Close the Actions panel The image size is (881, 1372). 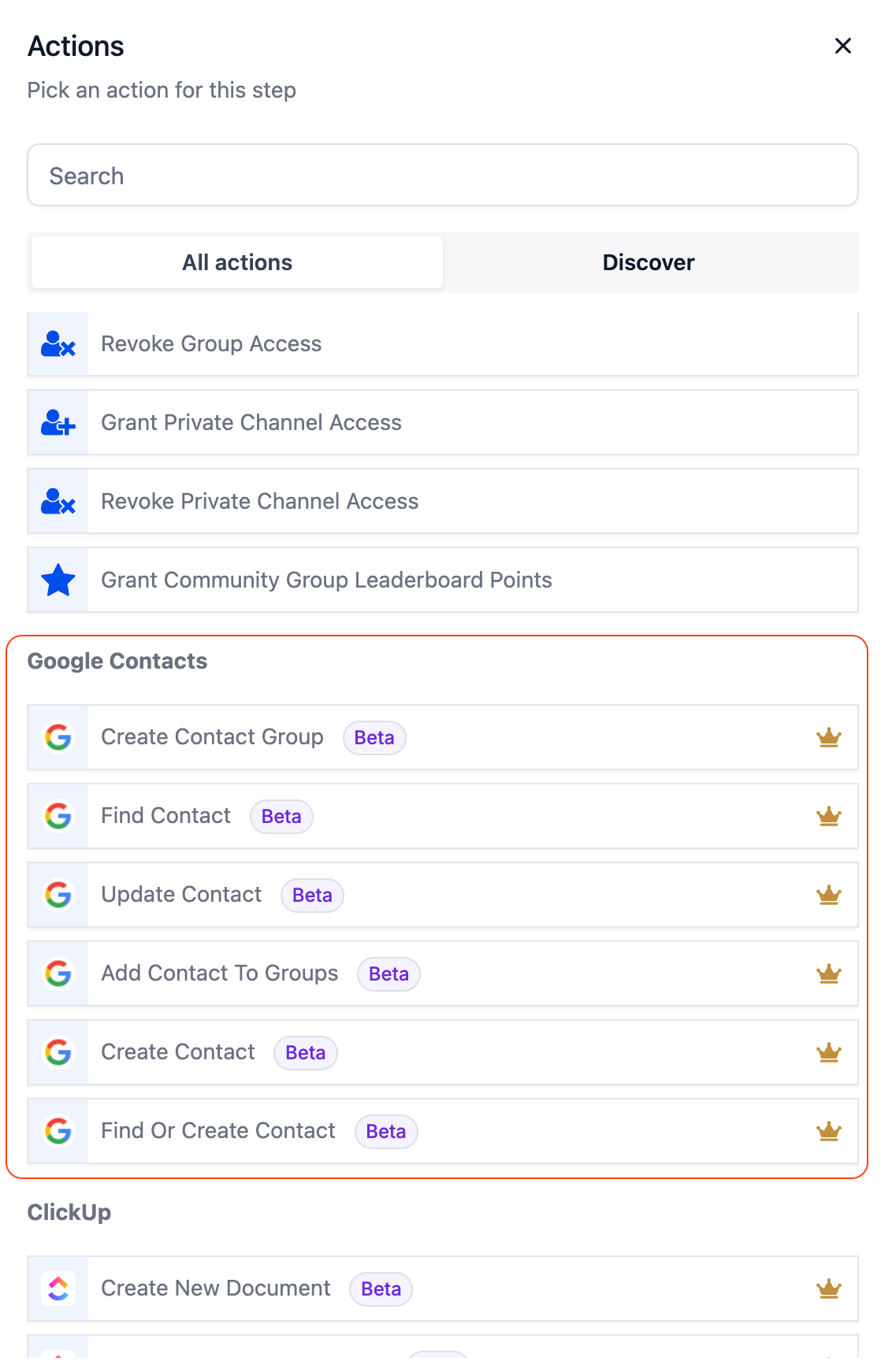(842, 46)
